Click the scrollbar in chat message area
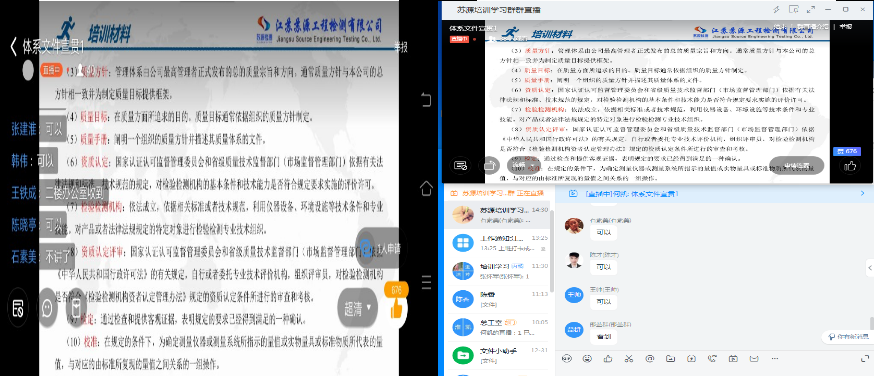 pos(872,324)
